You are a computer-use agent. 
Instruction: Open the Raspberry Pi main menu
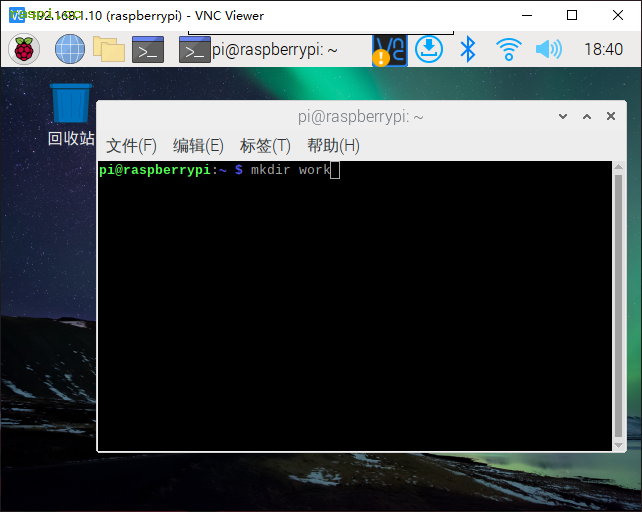(x=24, y=49)
